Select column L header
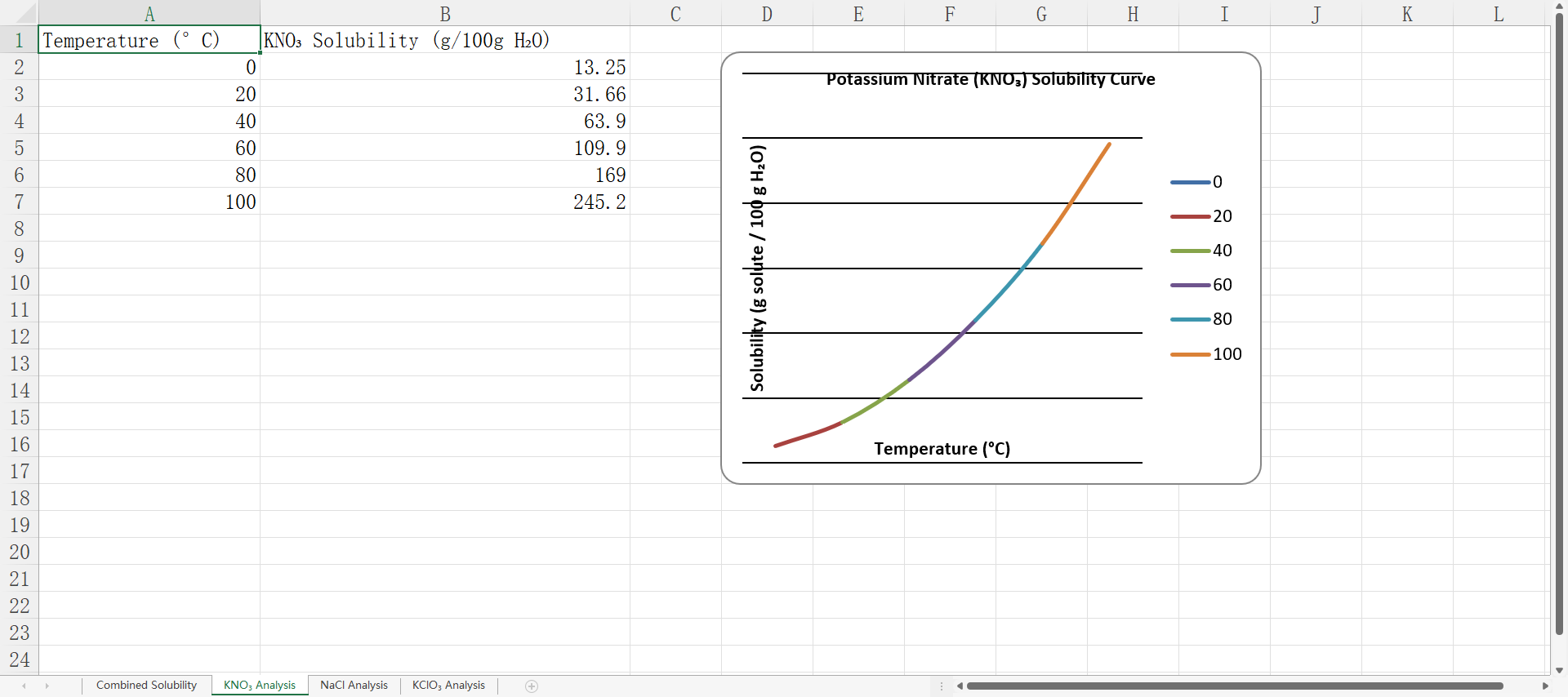1568x697 pixels. click(1499, 14)
